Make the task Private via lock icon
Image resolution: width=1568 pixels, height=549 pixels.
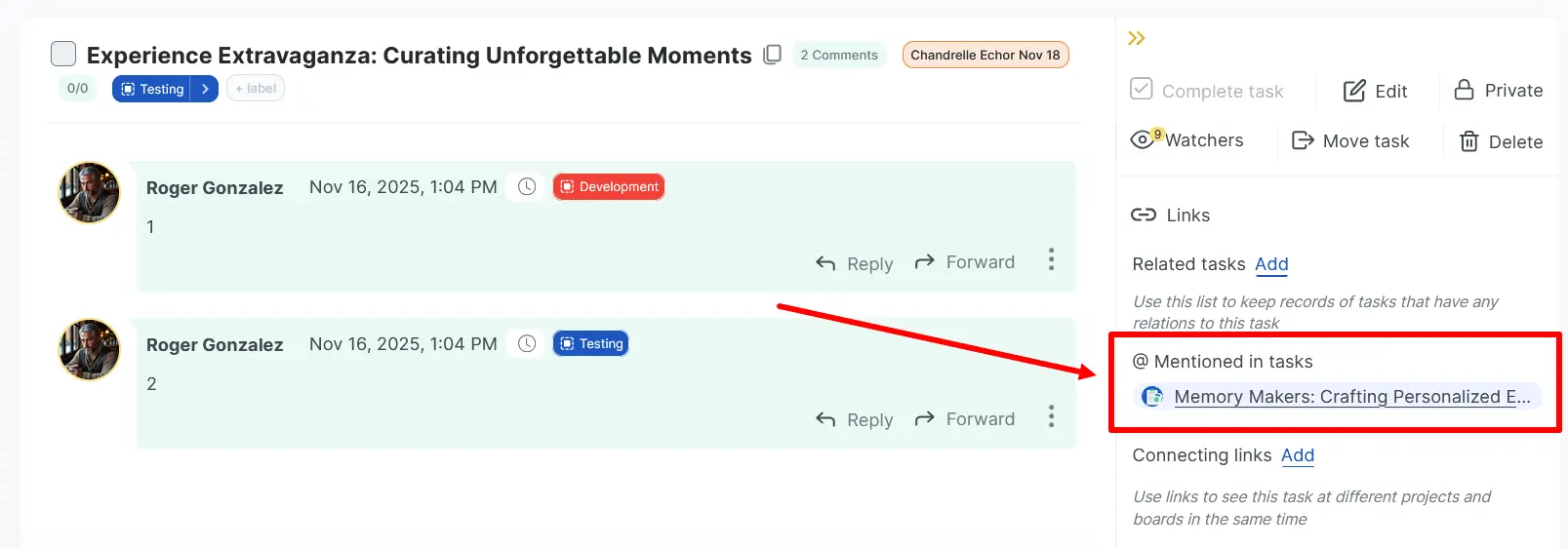[x=1464, y=90]
